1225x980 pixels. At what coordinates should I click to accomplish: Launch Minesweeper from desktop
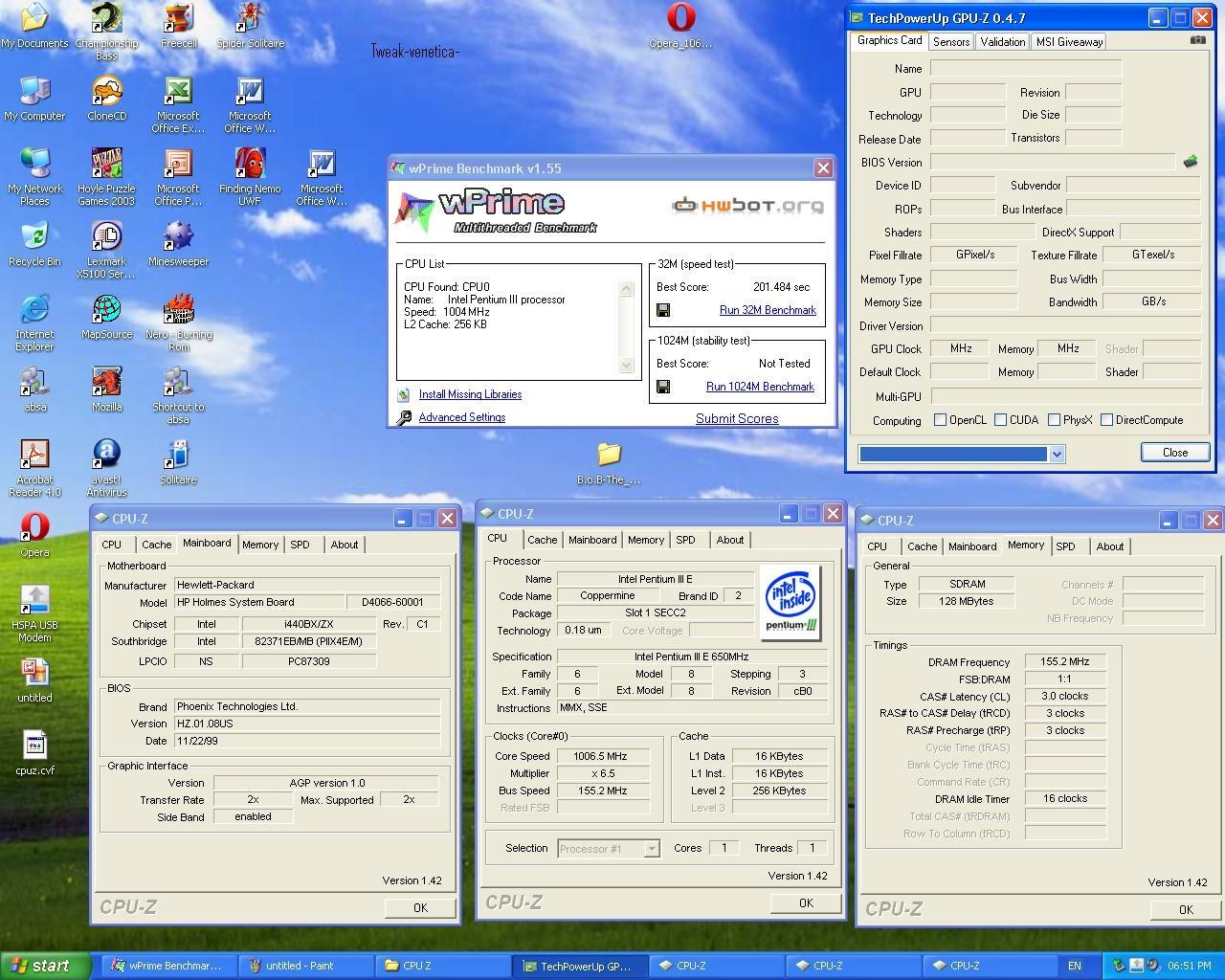(178, 244)
